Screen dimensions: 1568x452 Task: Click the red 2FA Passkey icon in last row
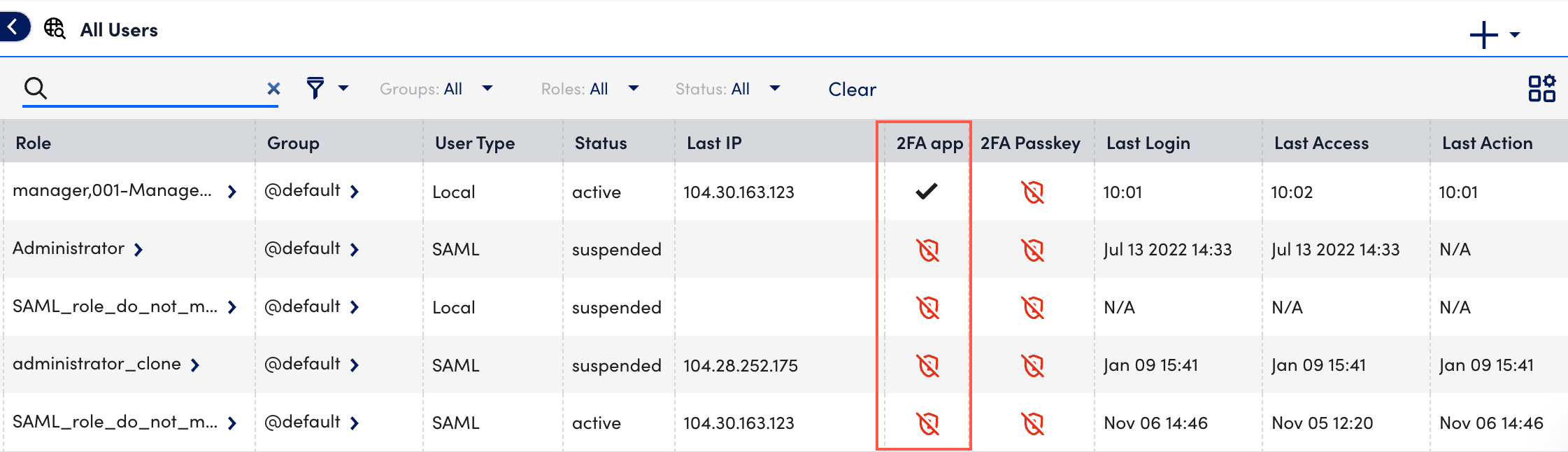pyautogui.click(x=1032, y=423)
